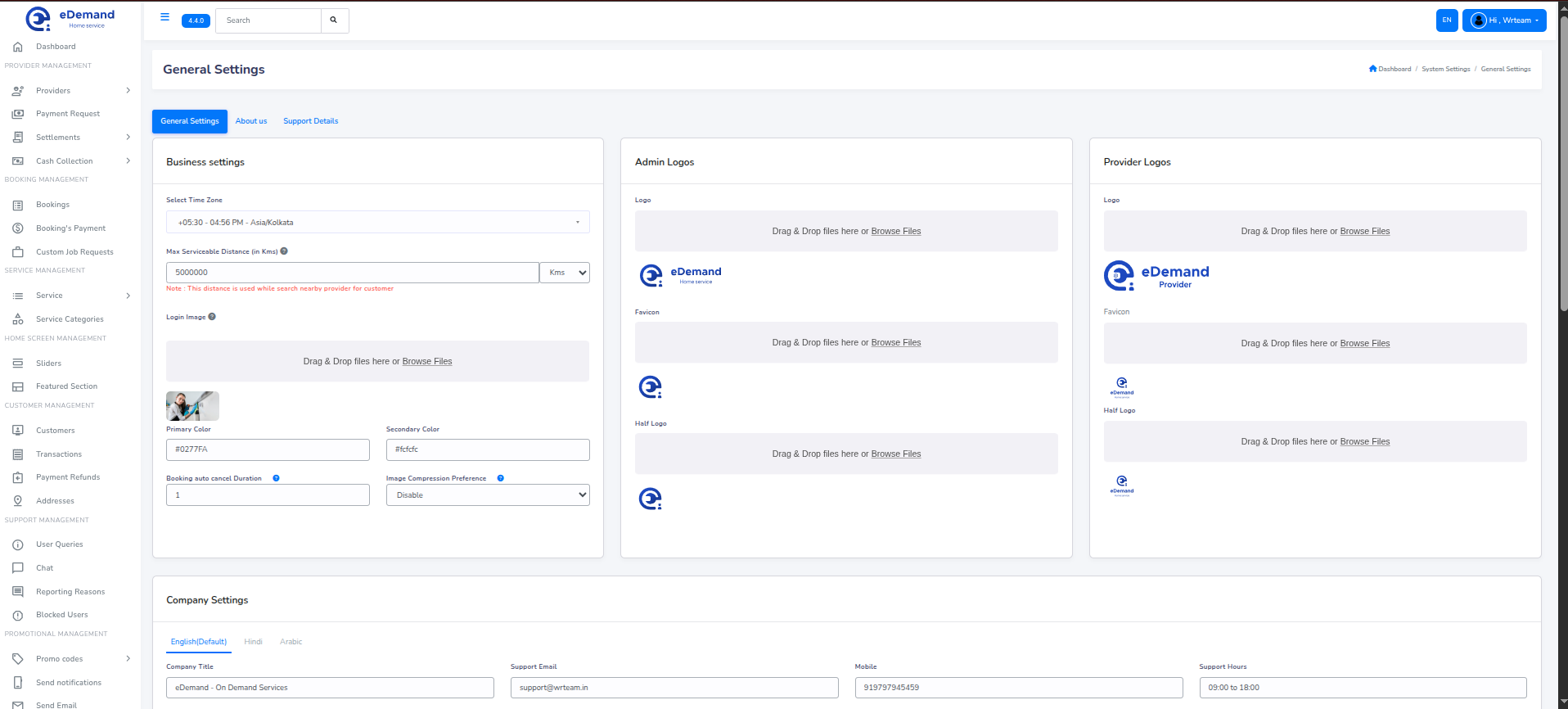Open Chat from the sidebar

click(x=44, y=568)
